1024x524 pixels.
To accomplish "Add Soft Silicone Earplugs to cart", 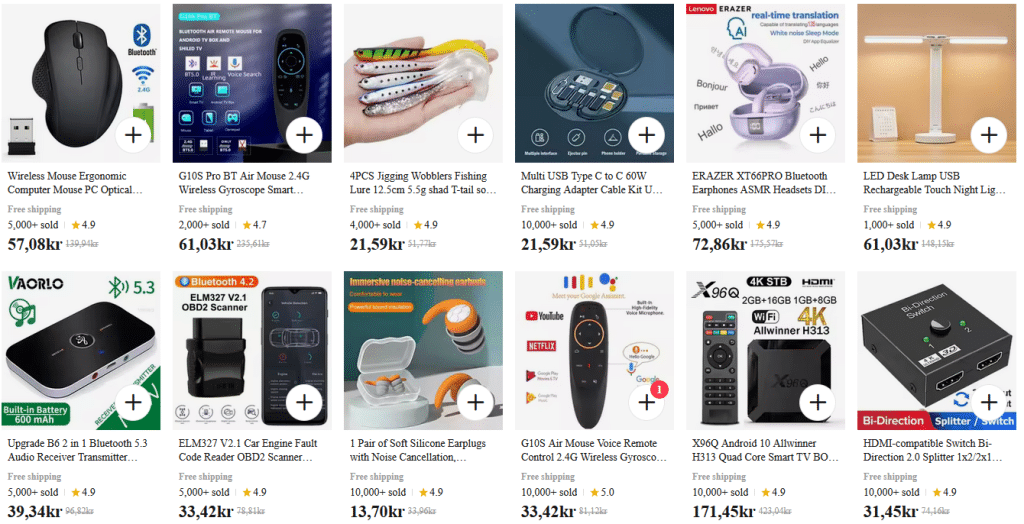I will [475, 402].
